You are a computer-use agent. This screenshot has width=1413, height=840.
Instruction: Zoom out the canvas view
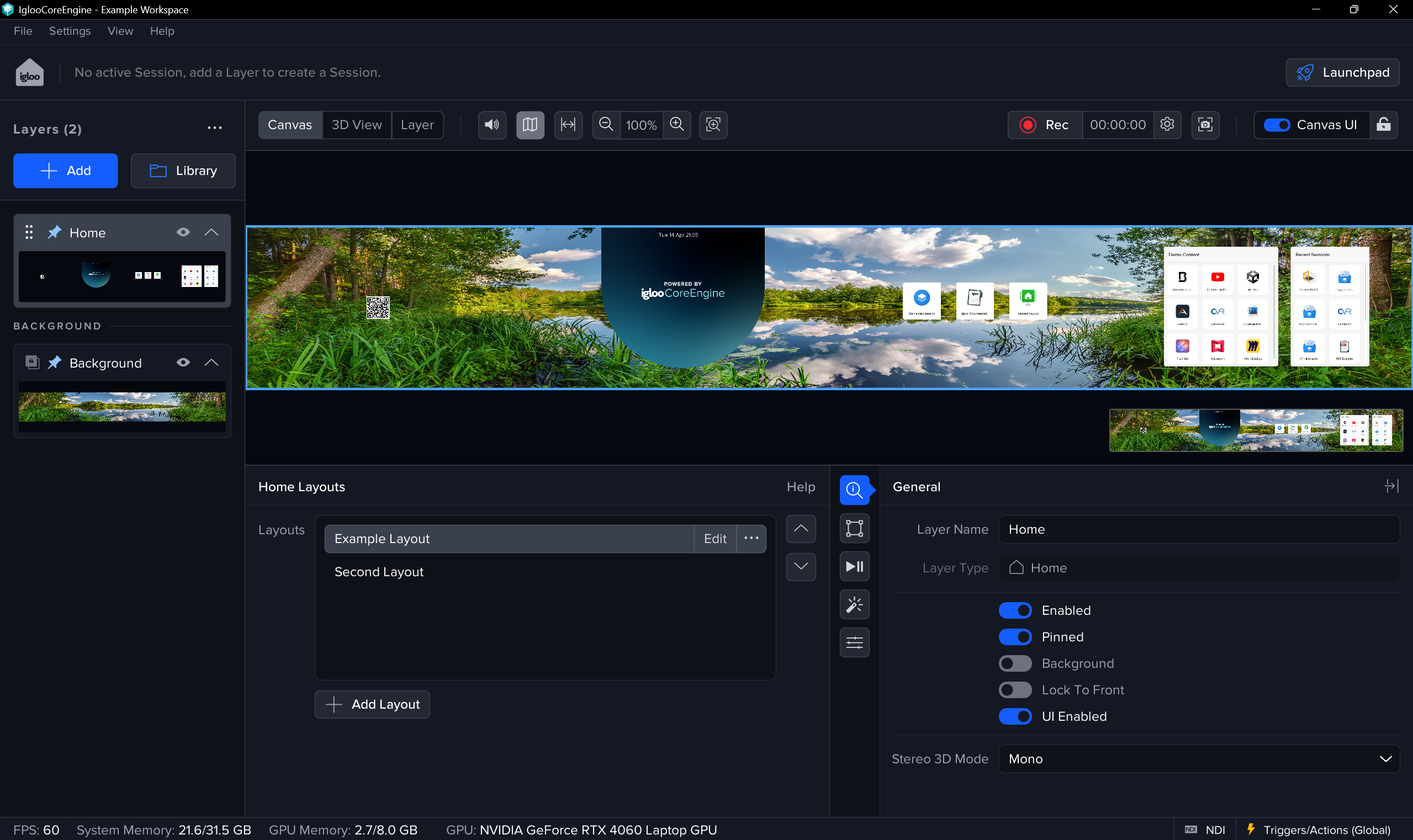point(606,125)
